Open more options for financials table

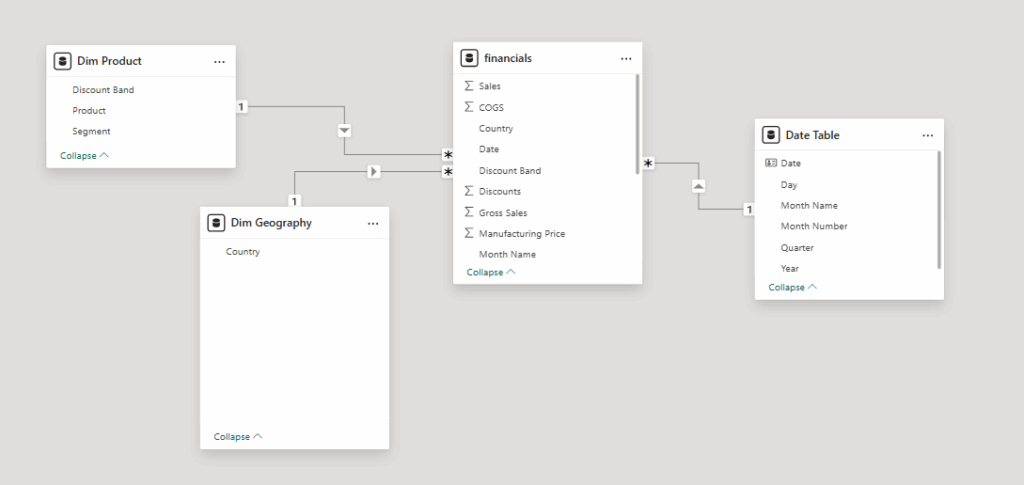coord(626,58)
